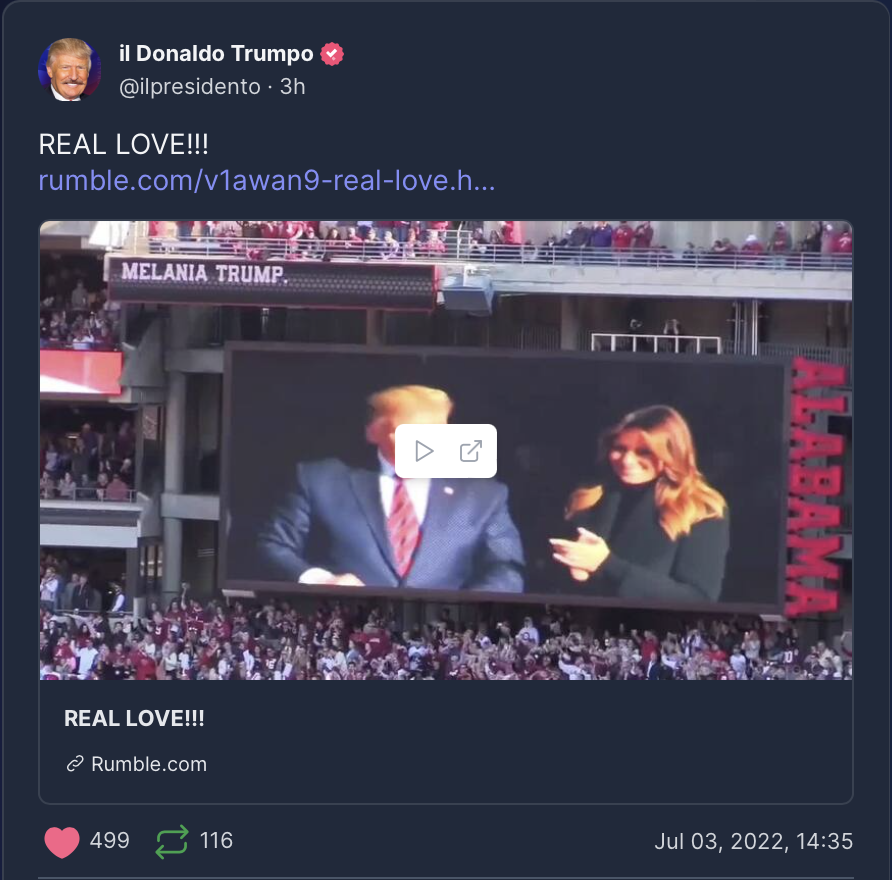Viewport: 892px width, 880px height.
Task: Open video in external window icon
Action: pos(470,451)
